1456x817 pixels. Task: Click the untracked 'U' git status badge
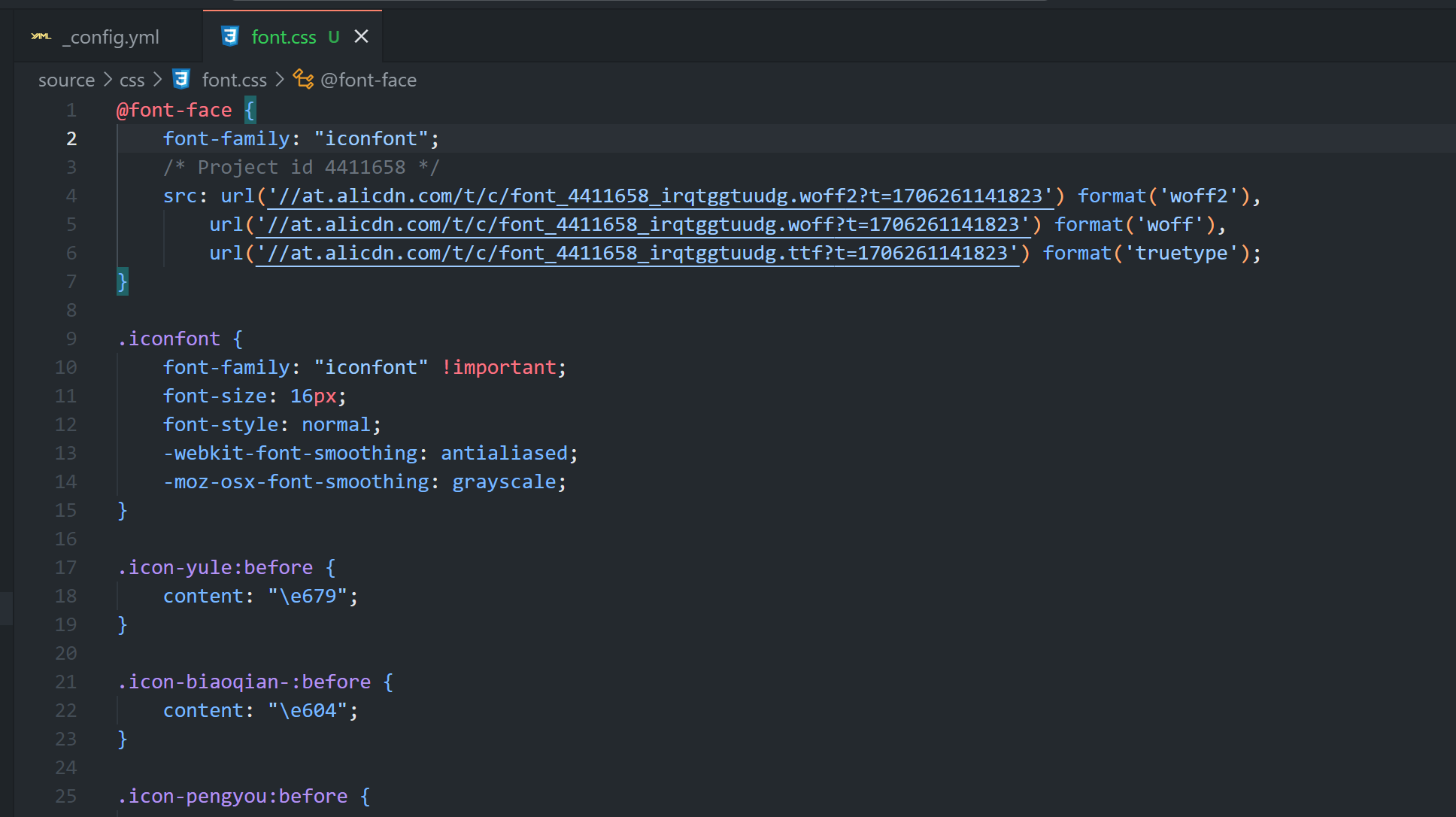click(x=334, y=37)
